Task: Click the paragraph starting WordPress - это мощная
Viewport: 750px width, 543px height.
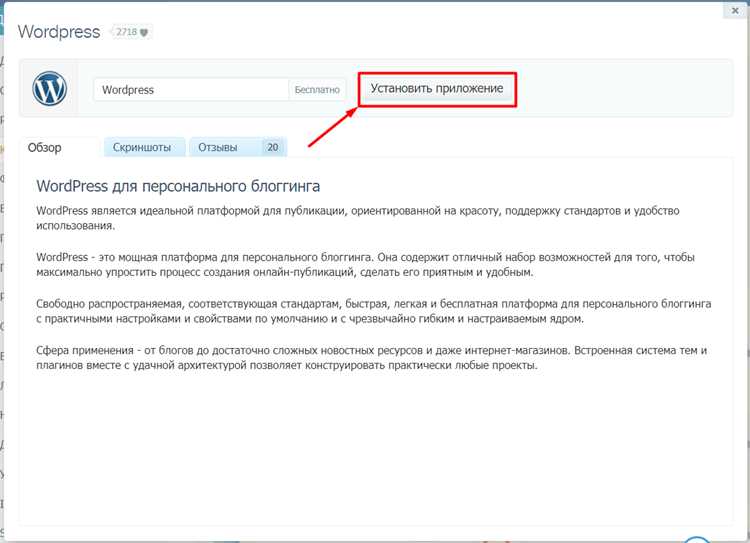Action: 365,265
